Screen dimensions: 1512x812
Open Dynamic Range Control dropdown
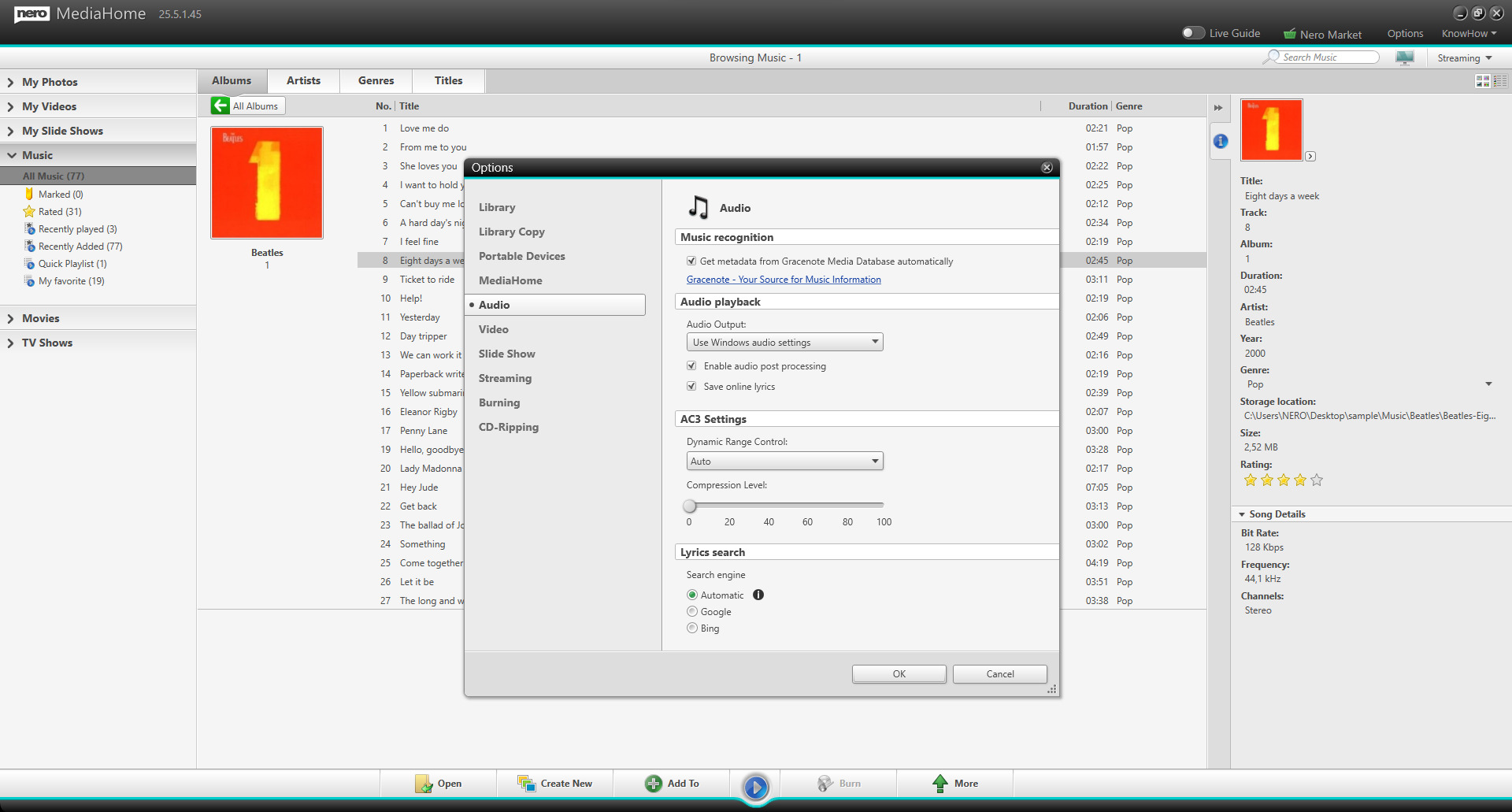point(784,462)
